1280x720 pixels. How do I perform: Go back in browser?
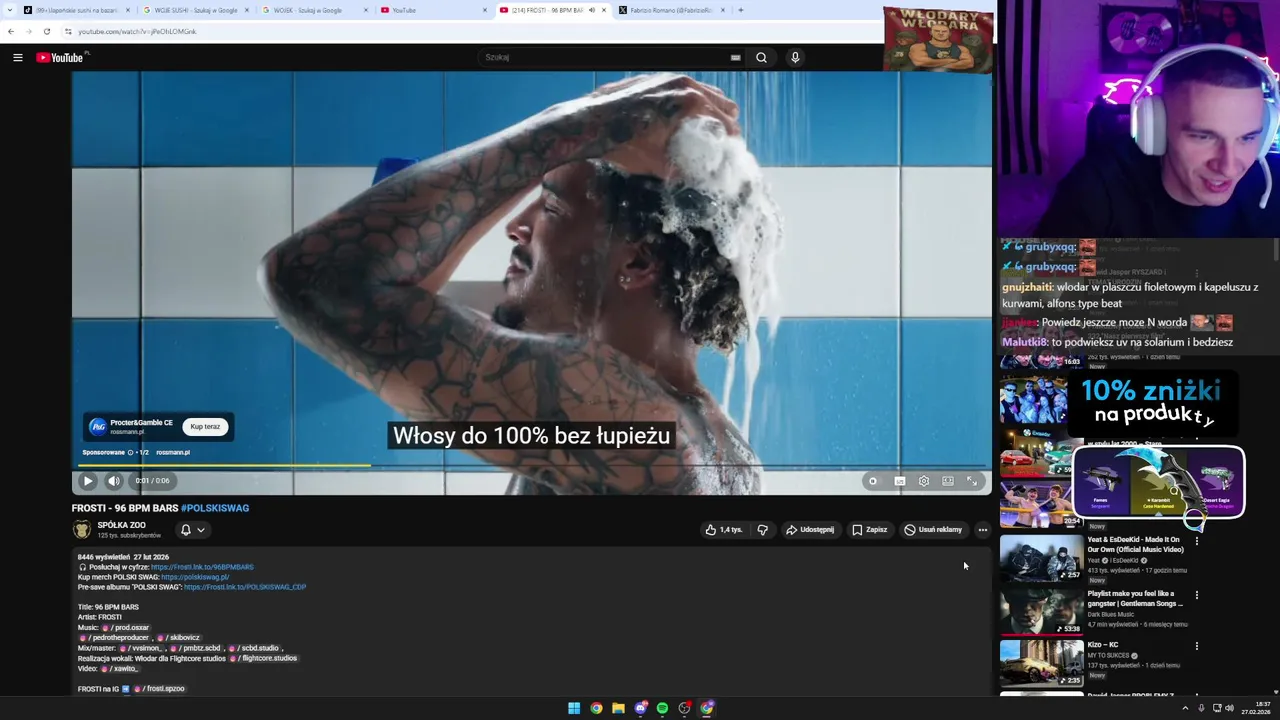coord(11,31)
